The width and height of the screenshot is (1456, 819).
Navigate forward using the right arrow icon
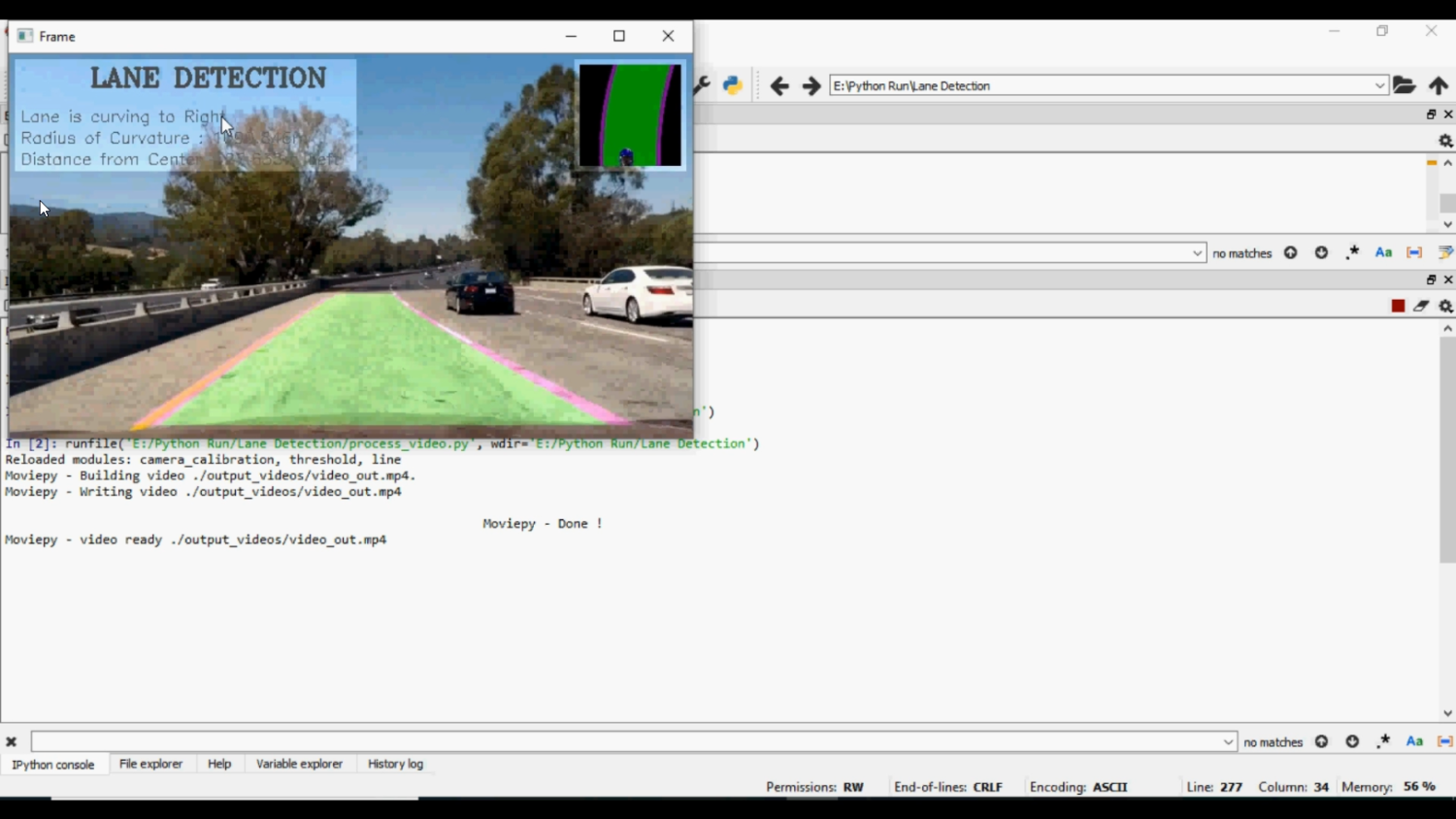point(811,85)
